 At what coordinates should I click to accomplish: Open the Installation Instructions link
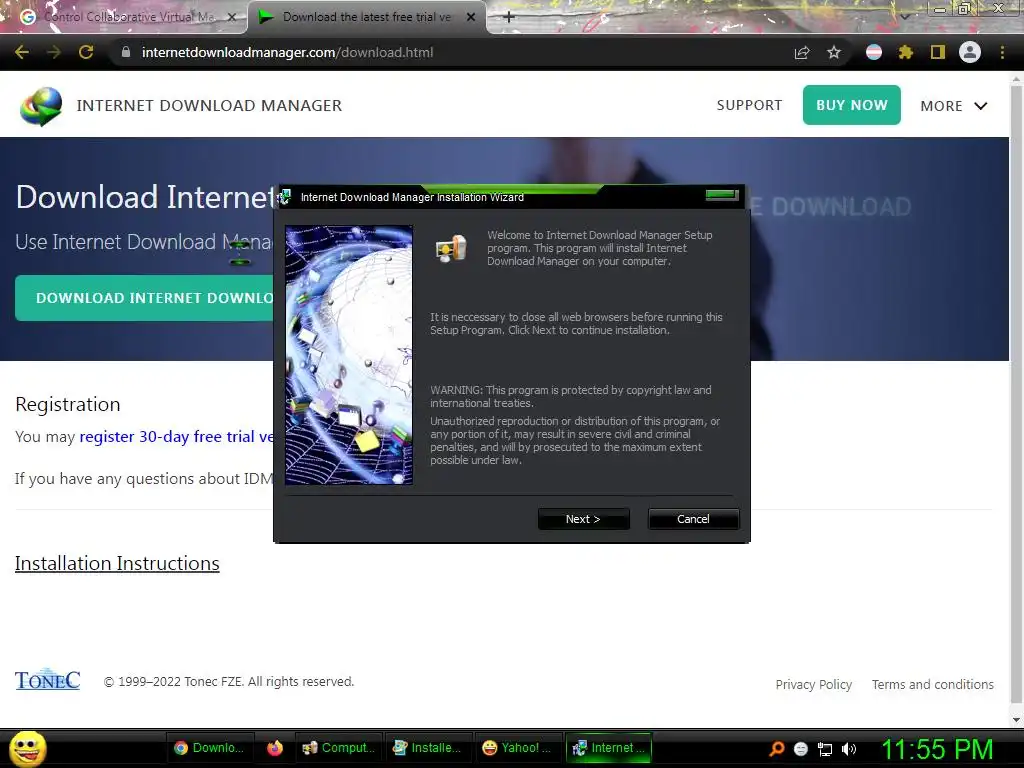[117, 563]
